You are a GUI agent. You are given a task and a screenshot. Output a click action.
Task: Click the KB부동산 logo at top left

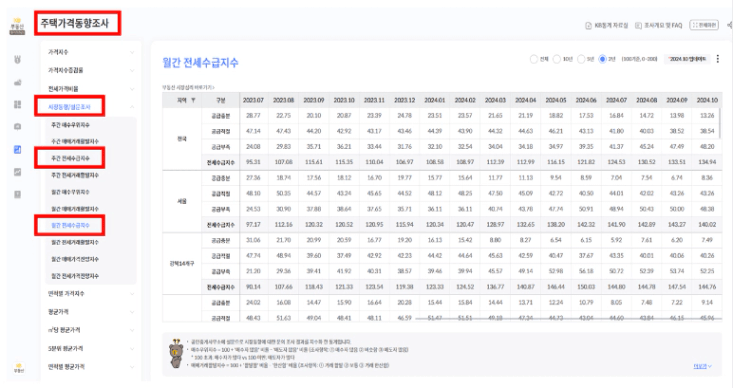pyautogui.click(x=17, y=26)
